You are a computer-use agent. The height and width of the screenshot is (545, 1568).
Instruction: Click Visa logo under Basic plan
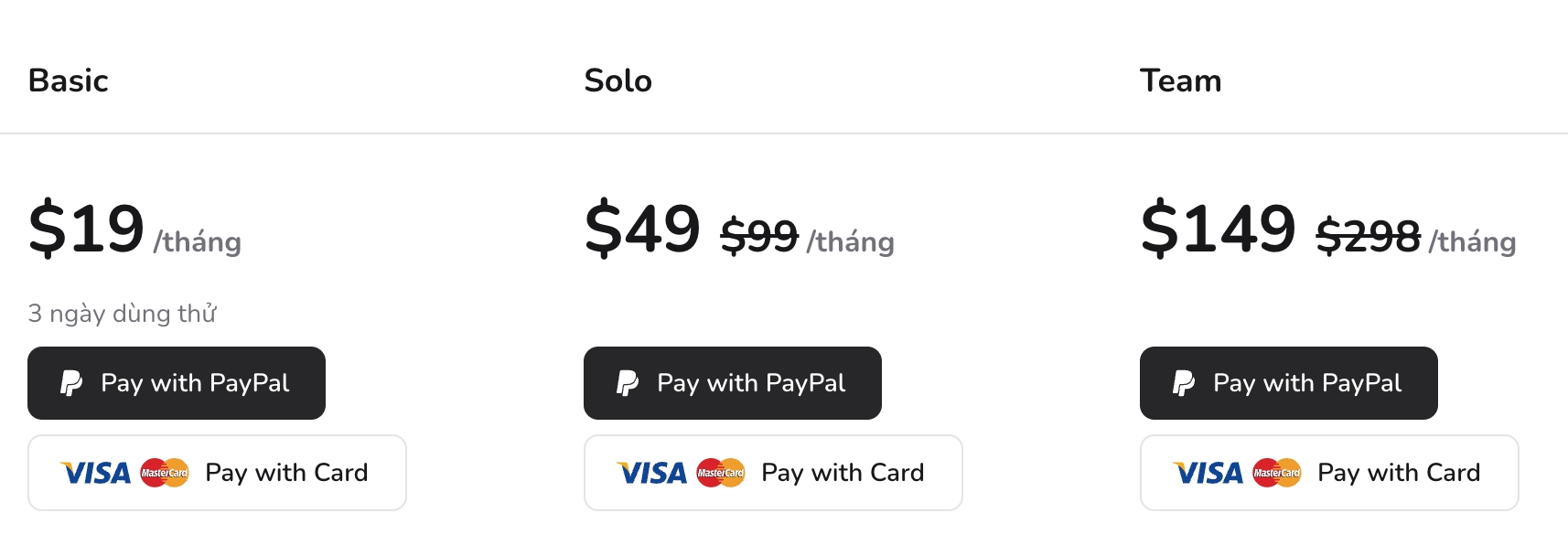coord(96,473)
